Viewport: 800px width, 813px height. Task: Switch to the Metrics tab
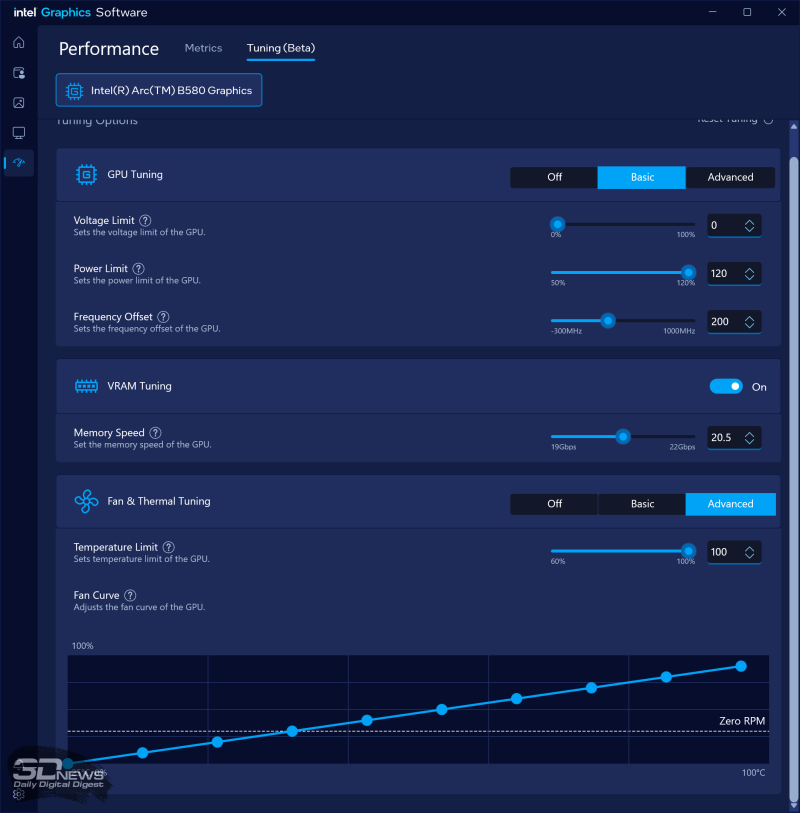coord(203,48)
